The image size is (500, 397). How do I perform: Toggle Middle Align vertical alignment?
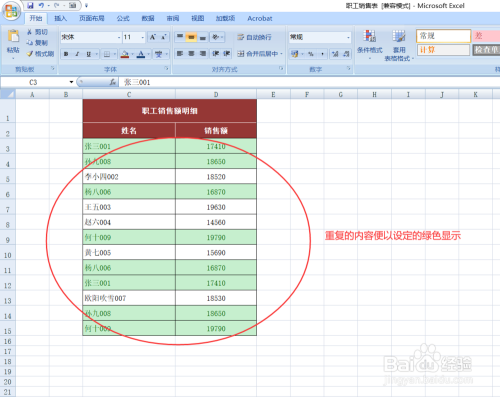pos(191,37)
